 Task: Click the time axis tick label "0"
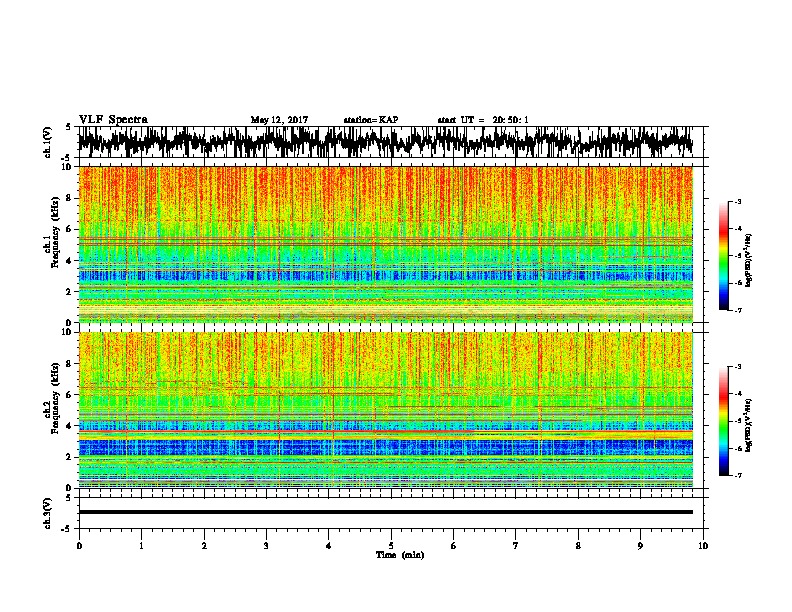[79, 546]
